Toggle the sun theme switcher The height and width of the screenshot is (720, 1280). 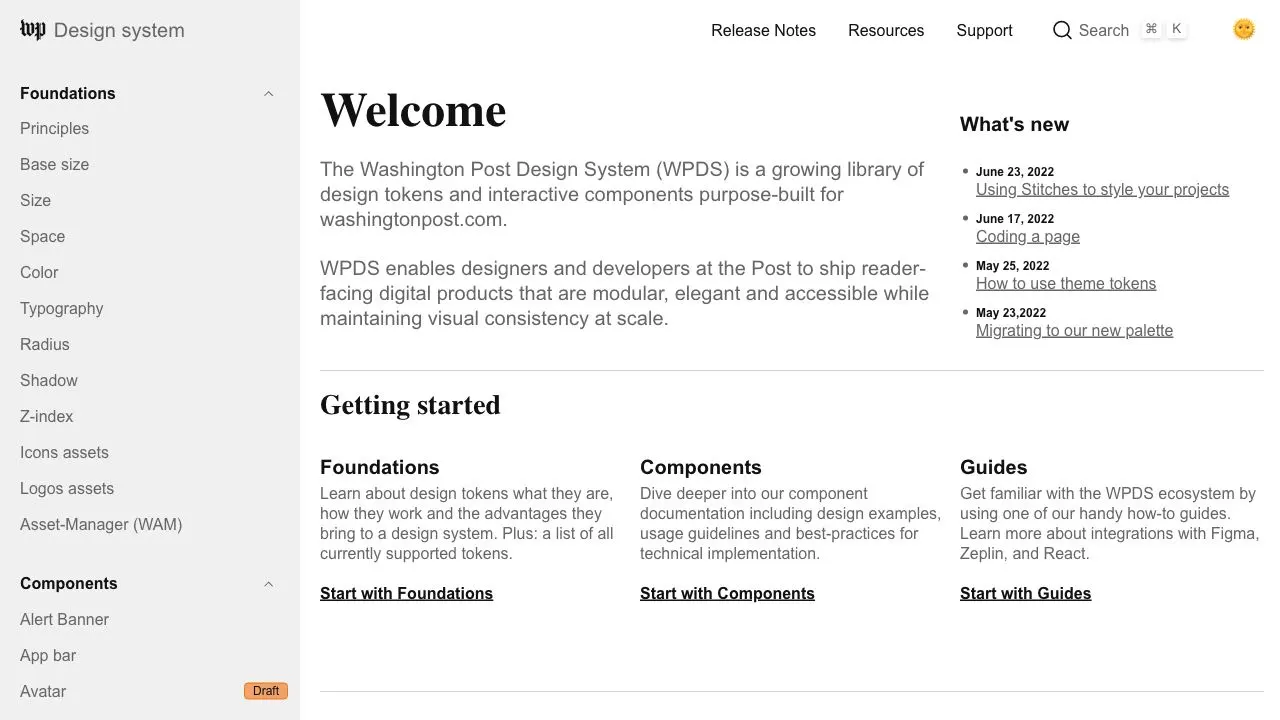(x=1243, y=30)
